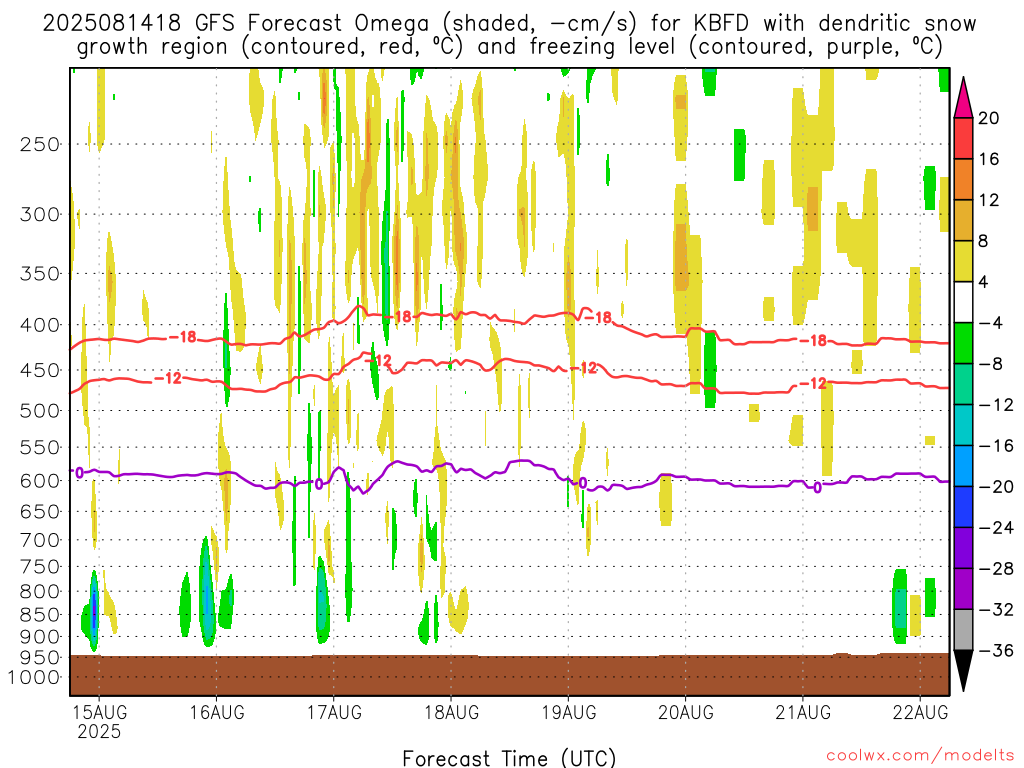Viewport: 1024px width, 768px height.
Task: Select the 550 pressure level label
Action: 40,447
